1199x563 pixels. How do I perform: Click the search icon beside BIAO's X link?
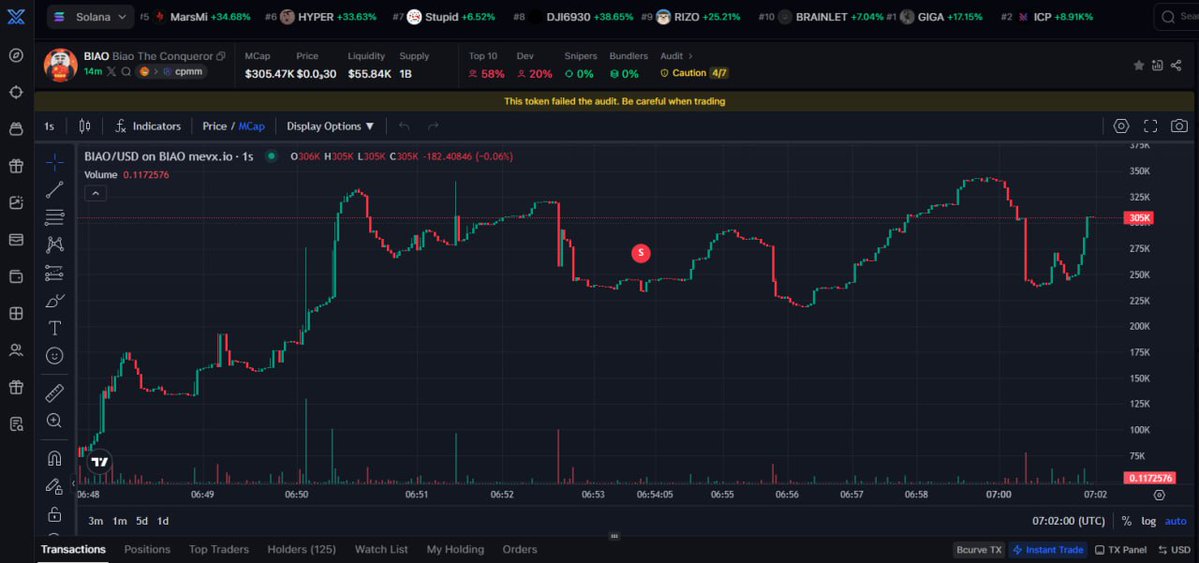[126, 71]
